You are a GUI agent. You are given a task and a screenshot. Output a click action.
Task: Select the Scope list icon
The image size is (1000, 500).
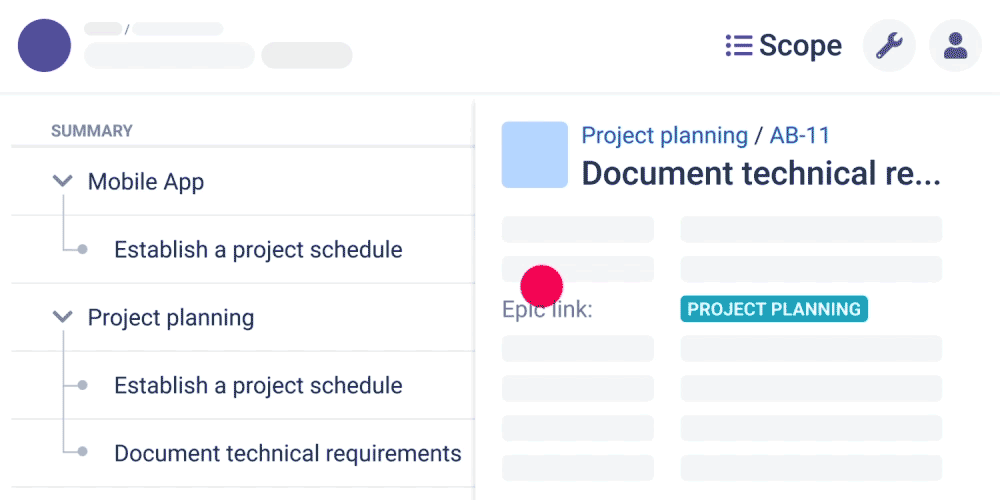(x=739, y=45)
